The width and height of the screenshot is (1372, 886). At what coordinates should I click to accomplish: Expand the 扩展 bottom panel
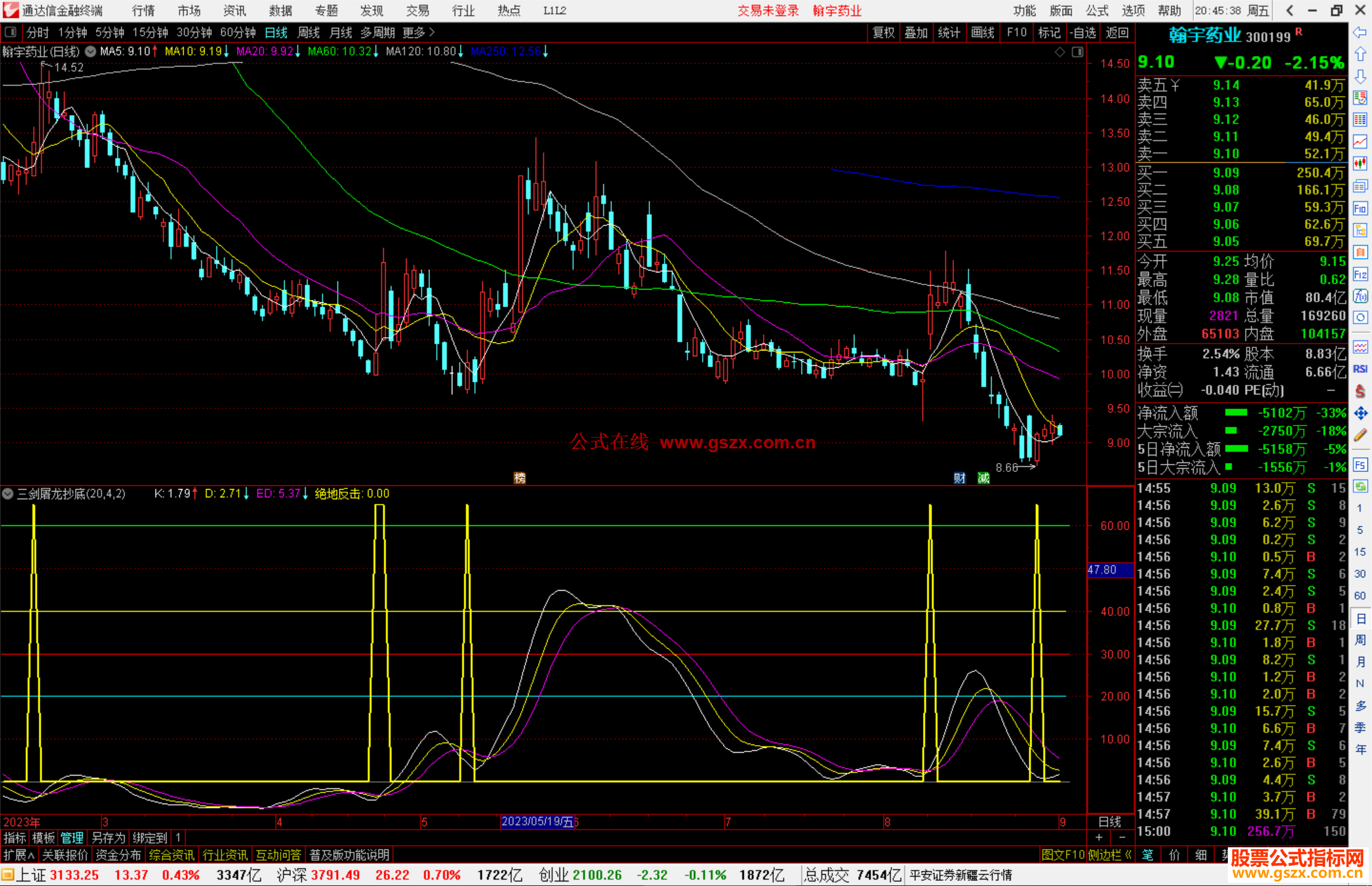[18, 855]
